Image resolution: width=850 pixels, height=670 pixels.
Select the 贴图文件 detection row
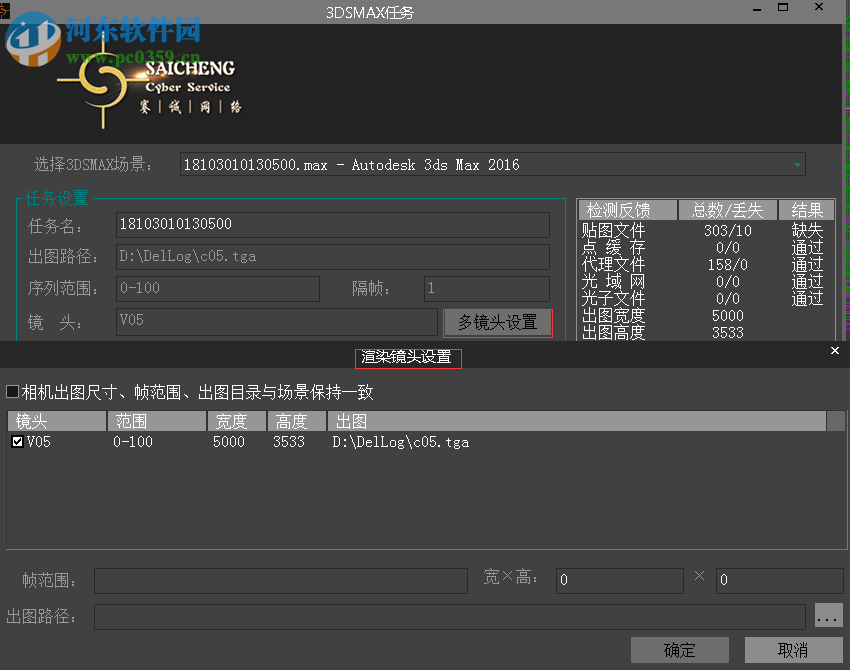click(705, 230)
